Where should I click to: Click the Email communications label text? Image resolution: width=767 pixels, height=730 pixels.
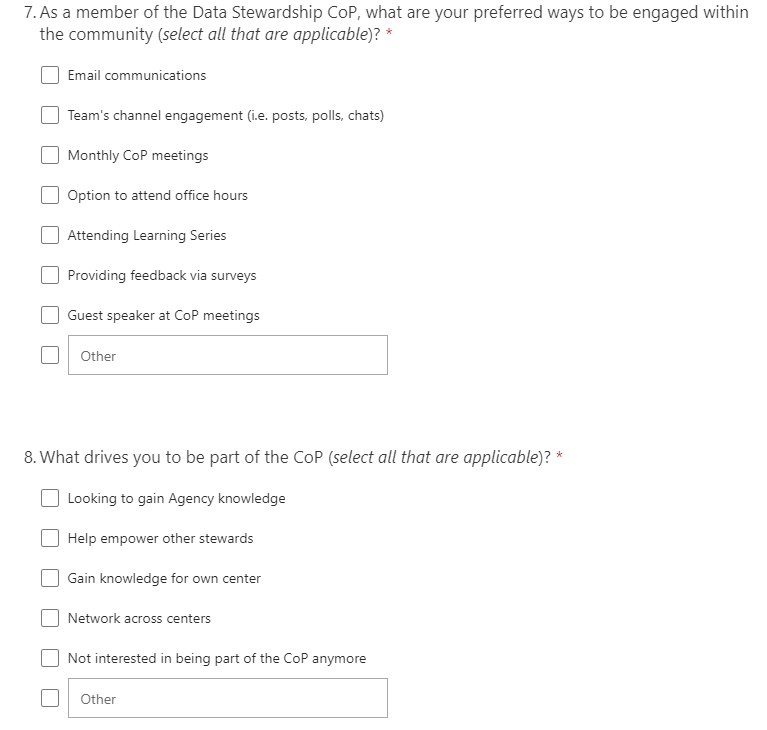click(137, 76)
